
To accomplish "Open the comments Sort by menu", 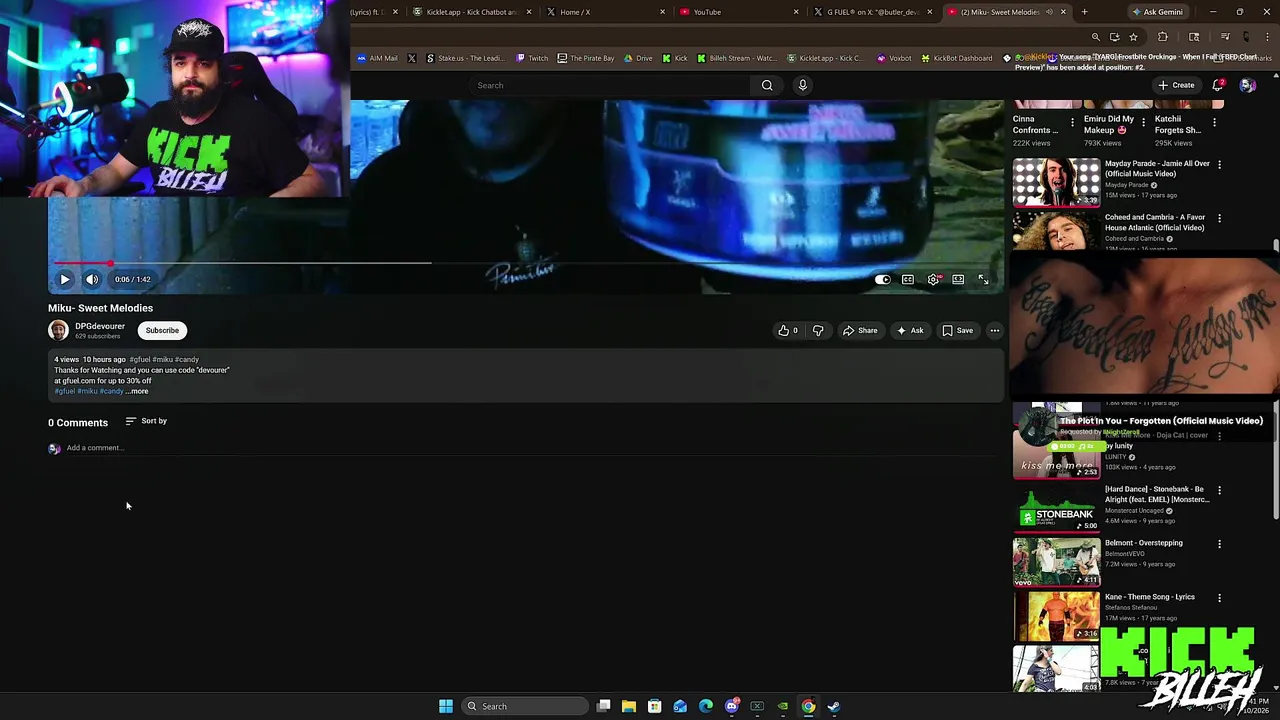I will pos(146,421).
